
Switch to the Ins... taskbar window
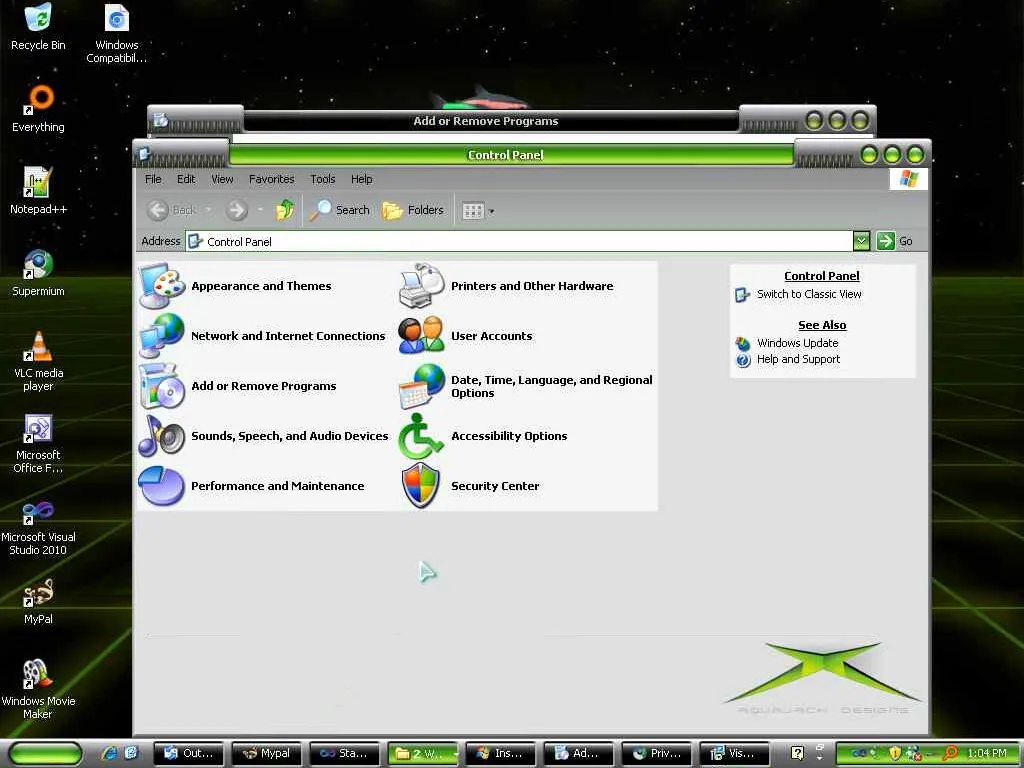(502, 754)
